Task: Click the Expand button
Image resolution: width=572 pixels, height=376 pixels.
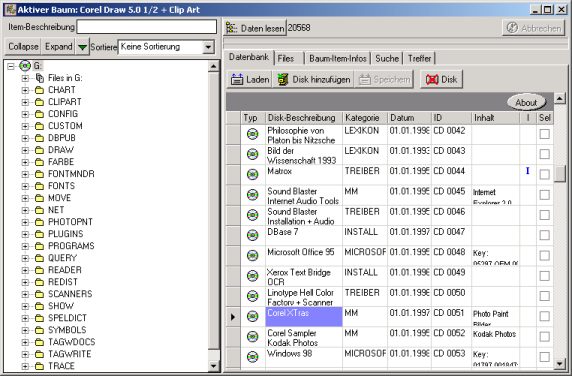Action: 58,47
